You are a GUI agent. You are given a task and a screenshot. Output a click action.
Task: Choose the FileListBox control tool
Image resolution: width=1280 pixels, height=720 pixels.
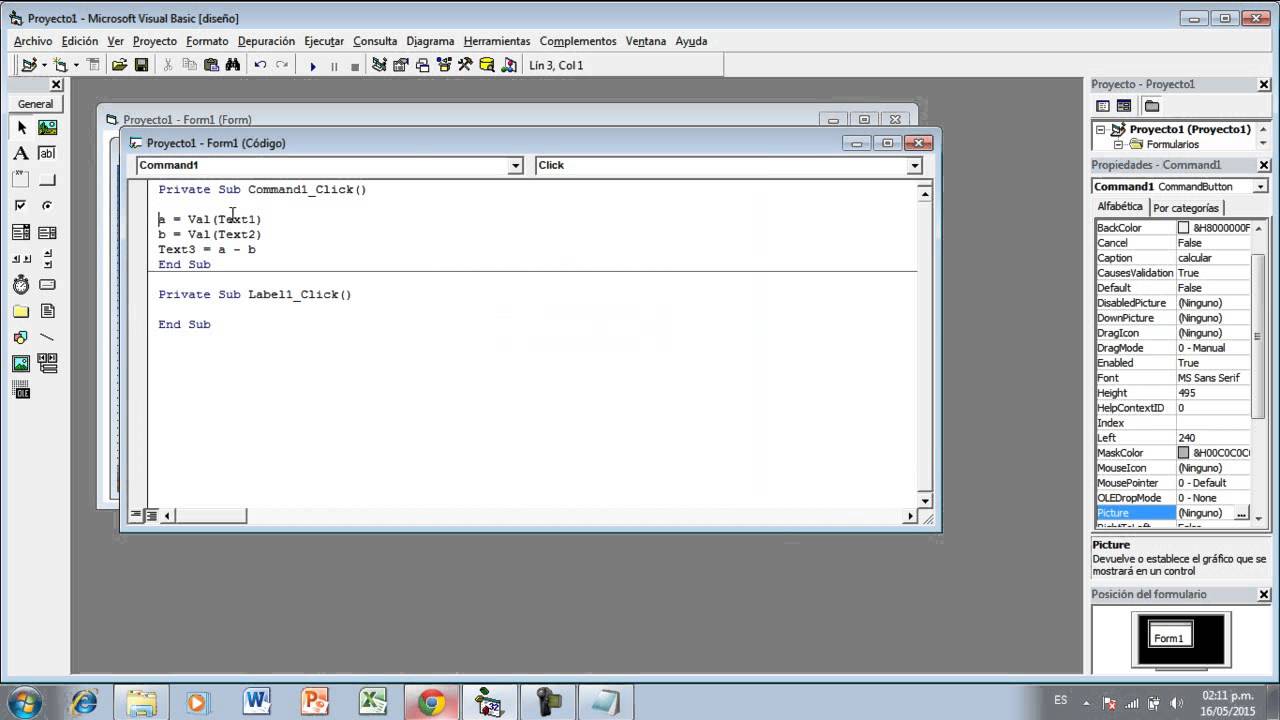pyautogui.click(x=47, y=311)
